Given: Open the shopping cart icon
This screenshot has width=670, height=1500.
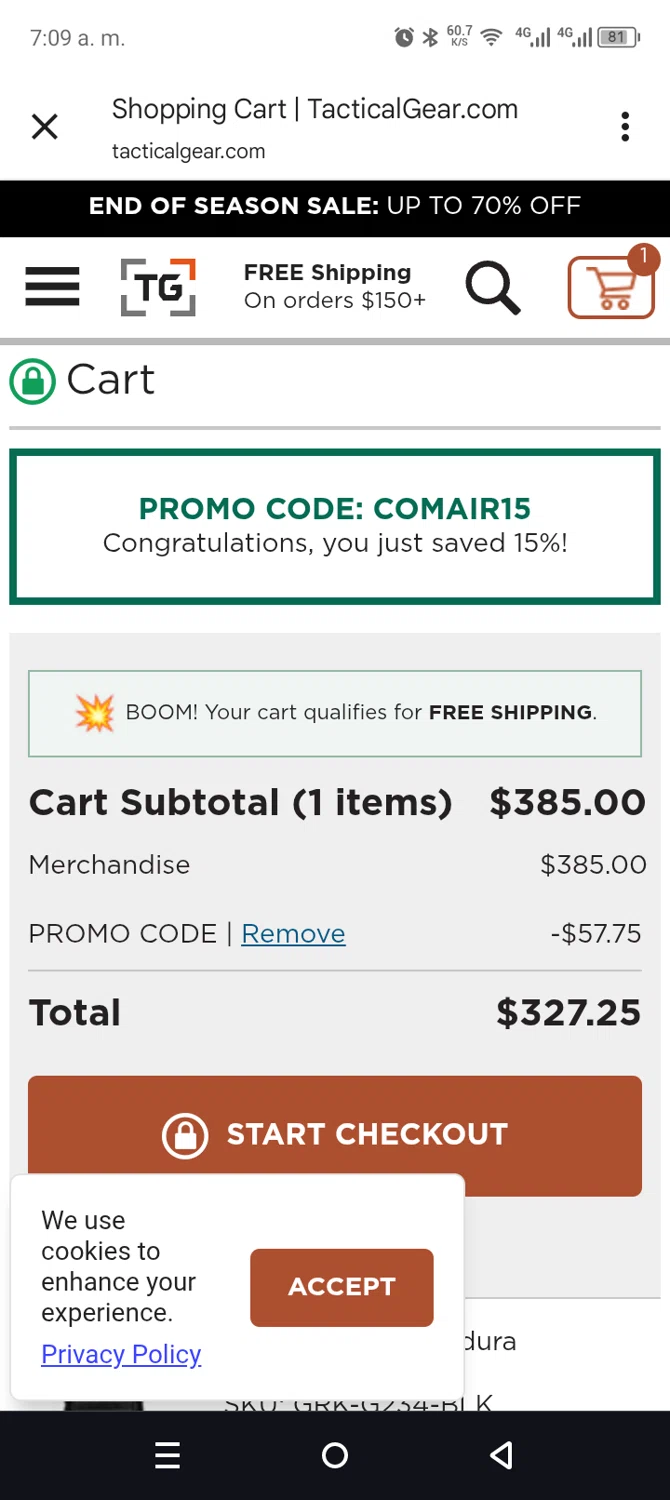Looking at the screenshot, I should (x=609, y=290).
